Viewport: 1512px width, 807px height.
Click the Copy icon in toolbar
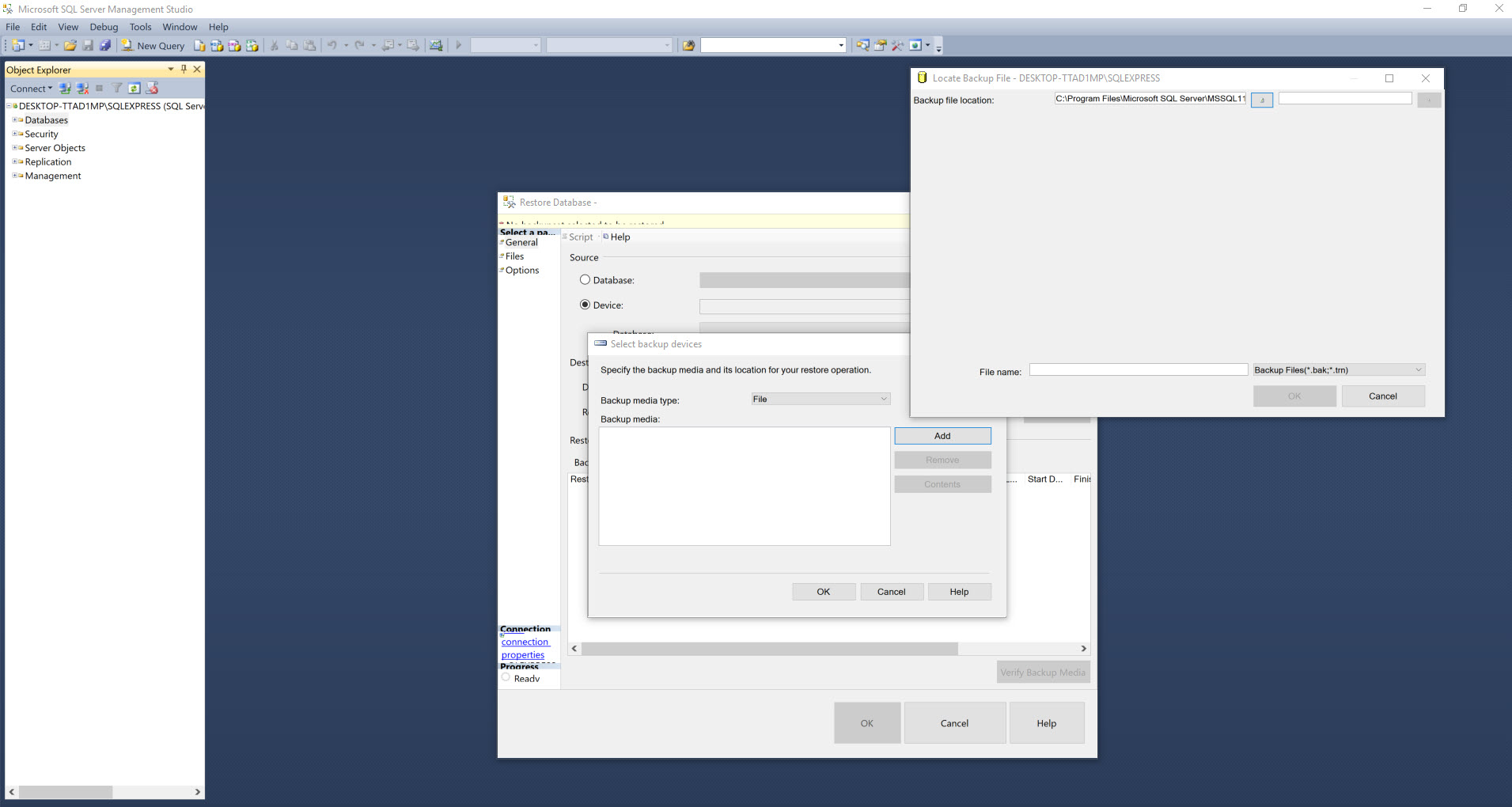coord(292,46)
